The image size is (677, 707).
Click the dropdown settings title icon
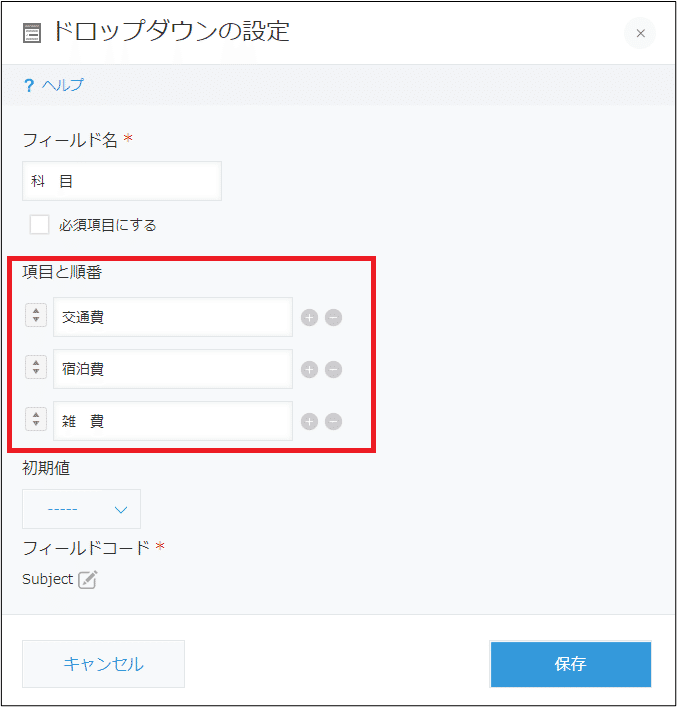click(32, 33)
